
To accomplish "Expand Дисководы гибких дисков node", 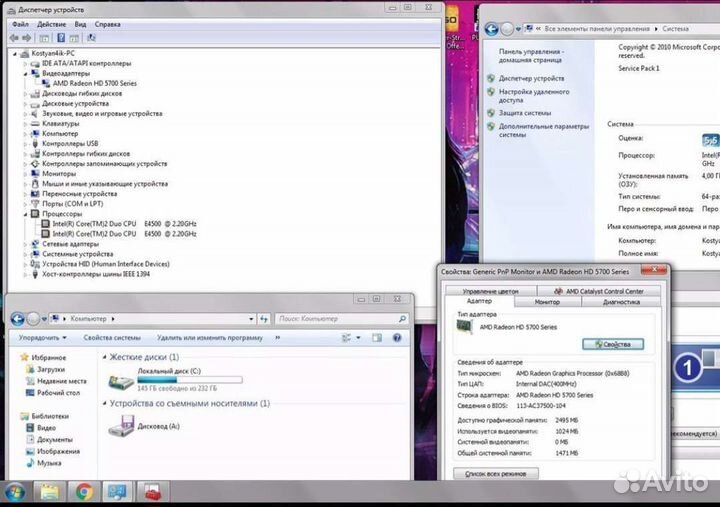I will click(25, 94).
